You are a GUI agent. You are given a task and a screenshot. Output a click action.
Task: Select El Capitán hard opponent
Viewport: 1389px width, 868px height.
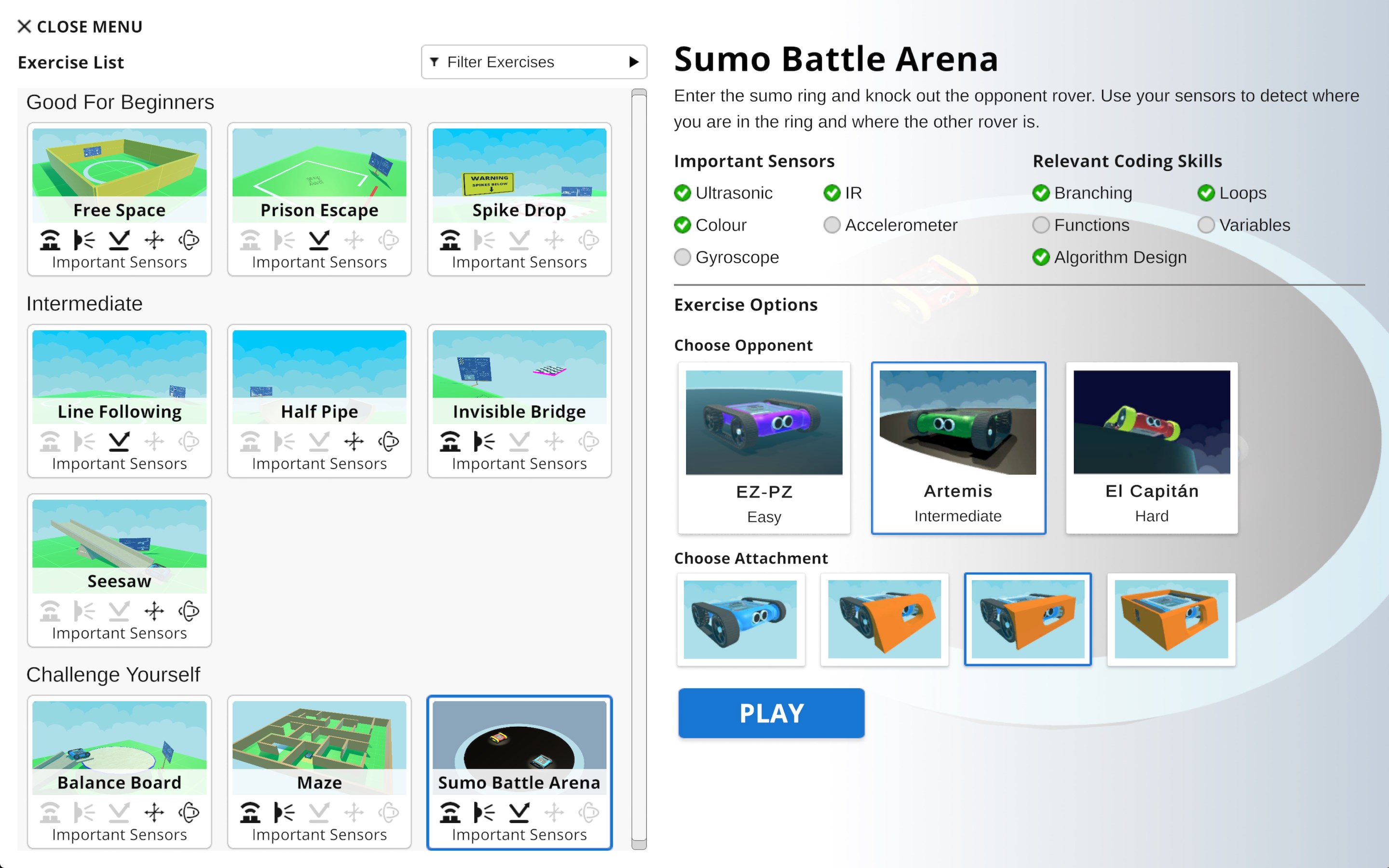tap(1151, 448)
